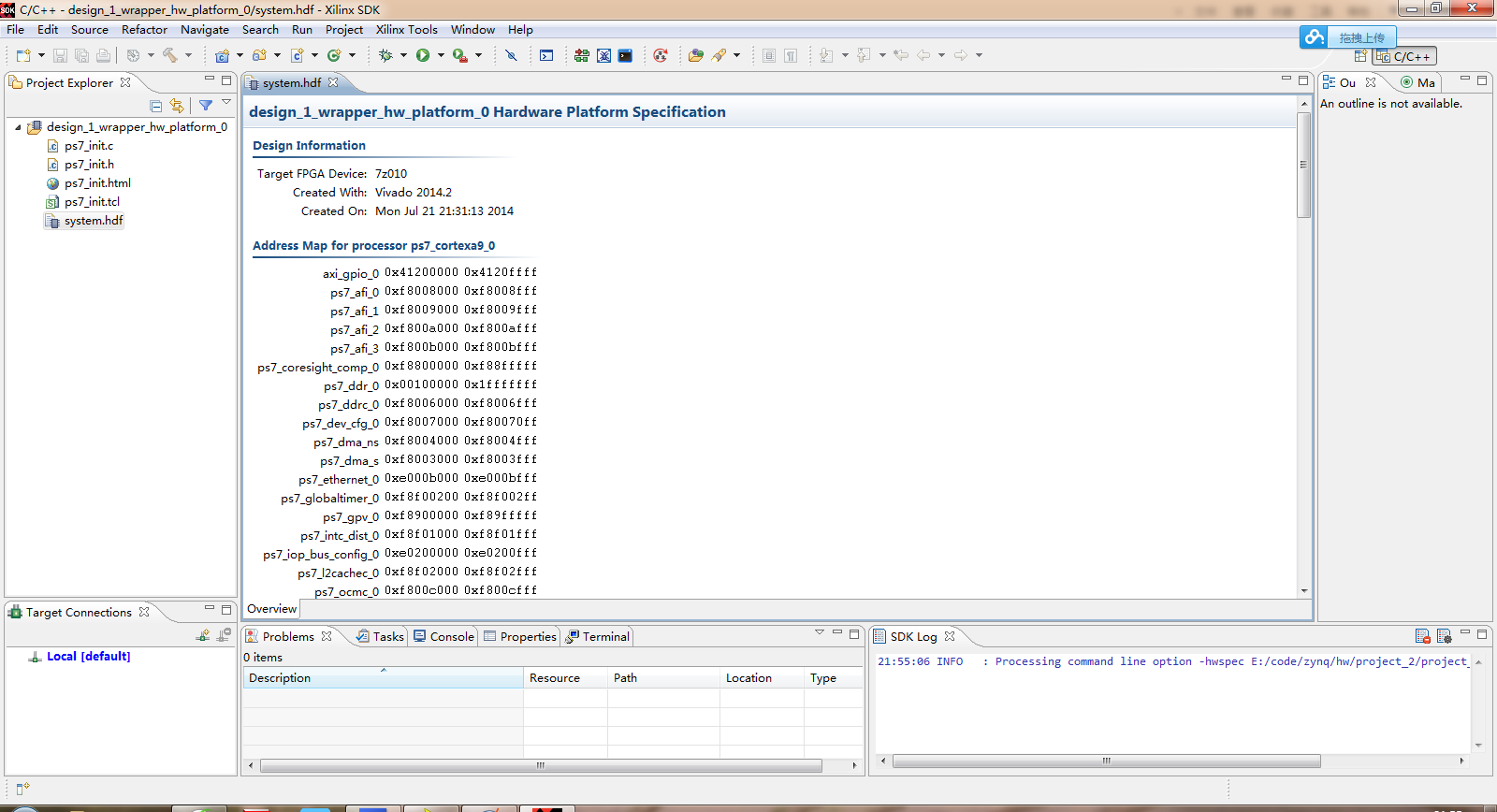The height and width of the screenshot is (812, 1497).
Task: Clear the SDK Log with its toolbar icon
Action: (x=1422, y=636)
